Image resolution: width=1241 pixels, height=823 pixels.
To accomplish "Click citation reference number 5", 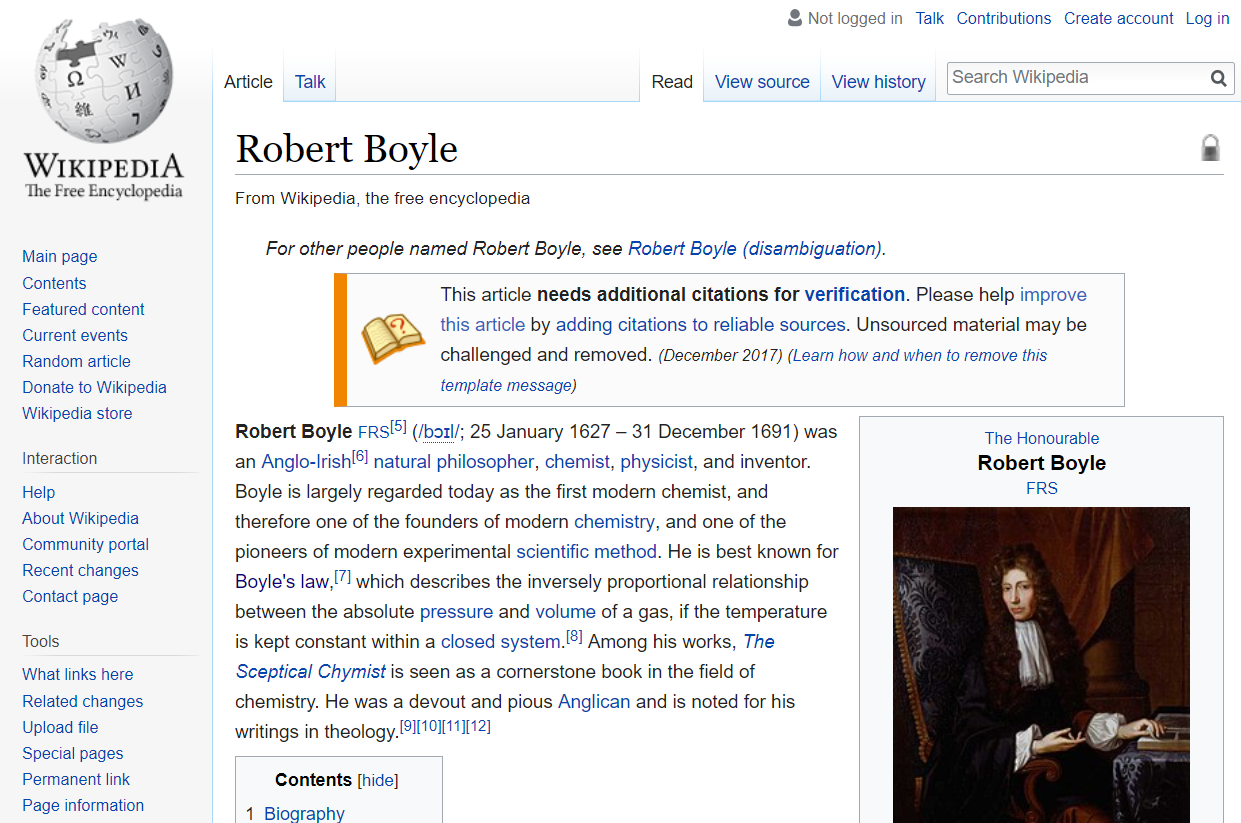I will [398, 426].
